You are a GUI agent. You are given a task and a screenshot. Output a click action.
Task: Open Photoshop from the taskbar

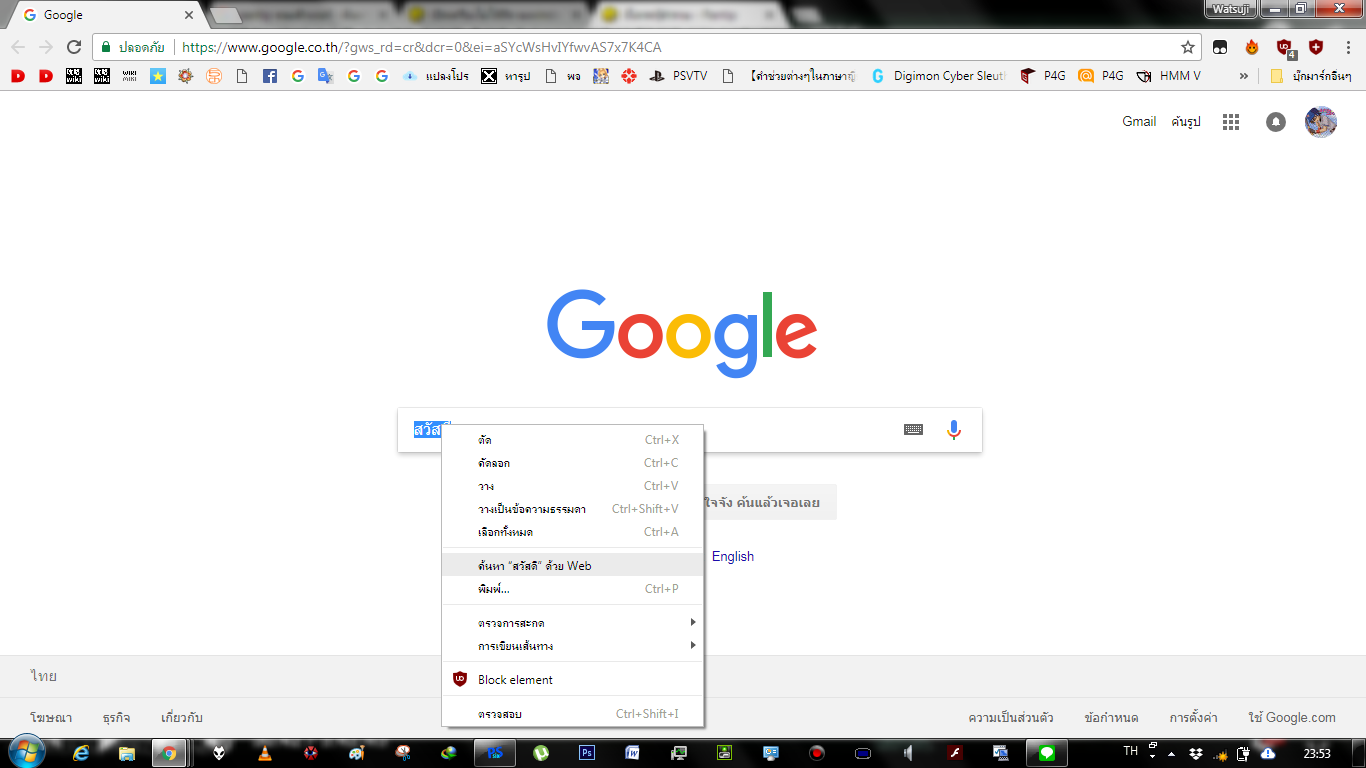(x=588, y=753)
